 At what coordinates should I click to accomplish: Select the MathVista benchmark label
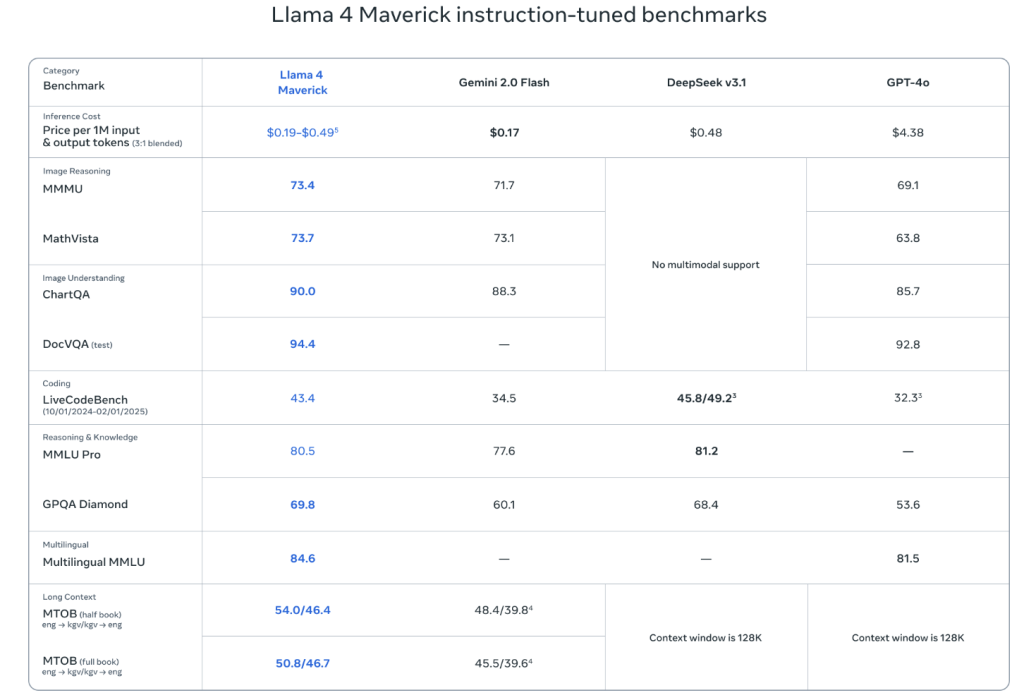[x=69, y=239]
